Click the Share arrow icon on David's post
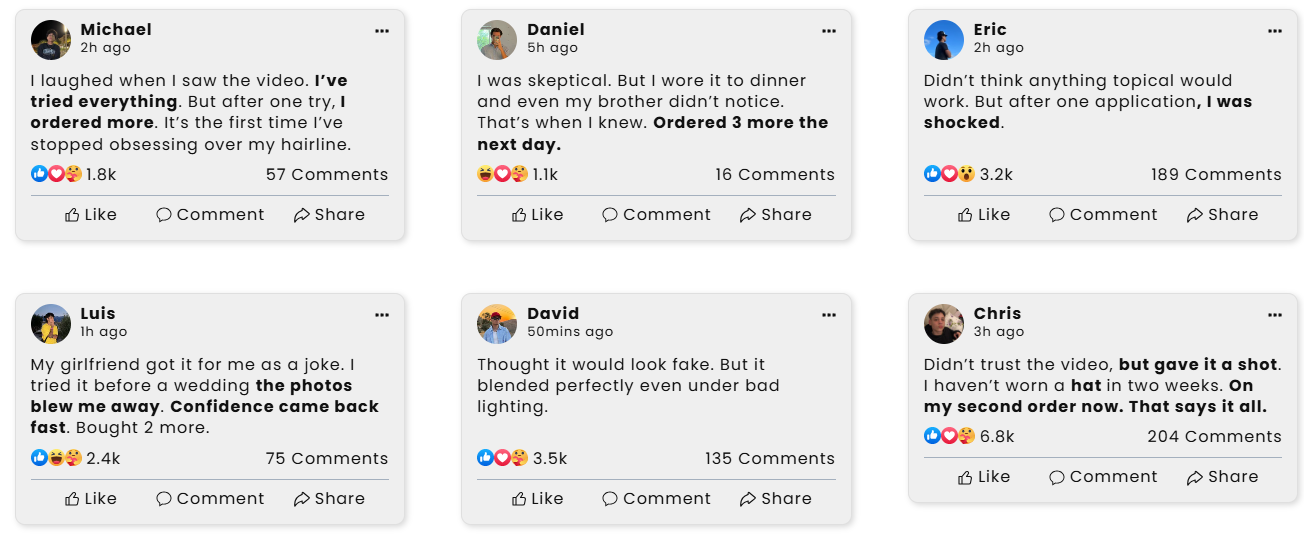Image resolution: width=1304 pixels, height=543 pixels. coord(748,499)
